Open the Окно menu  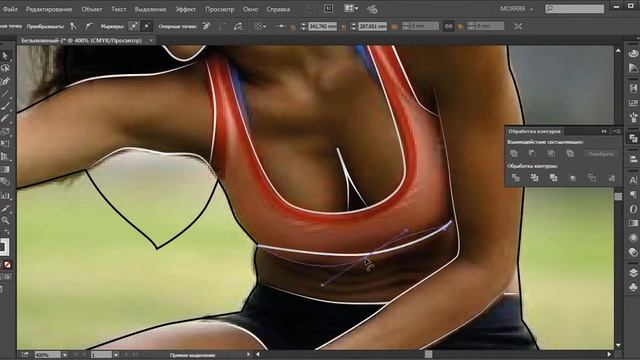[250, 9]
